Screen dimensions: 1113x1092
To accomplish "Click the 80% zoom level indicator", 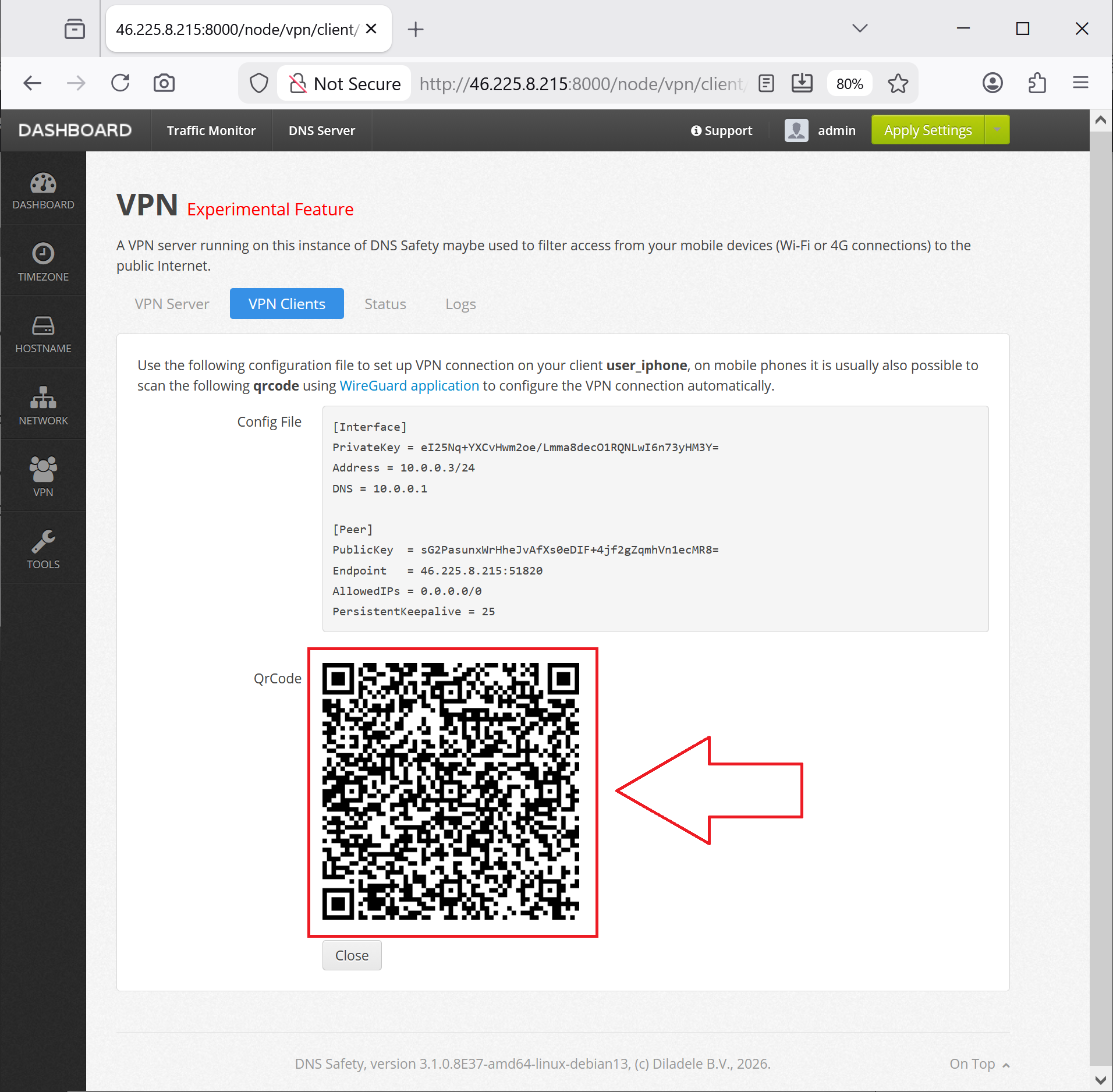I will pos(849,84).
